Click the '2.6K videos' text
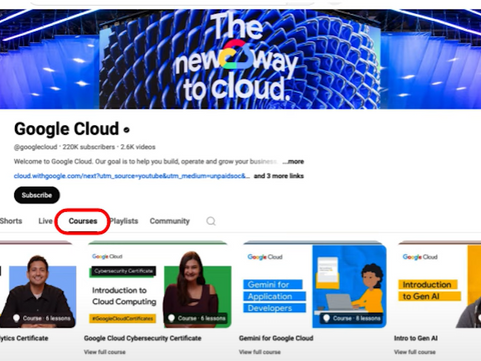481x361 pixels. [x=138, y=147]
